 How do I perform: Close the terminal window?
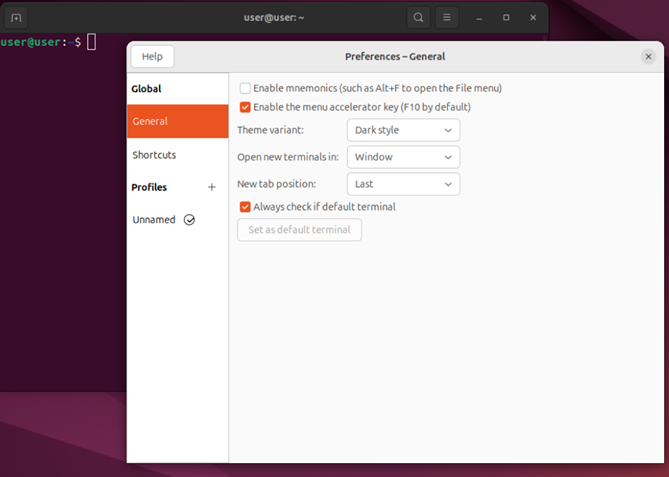tap(533, 18)
